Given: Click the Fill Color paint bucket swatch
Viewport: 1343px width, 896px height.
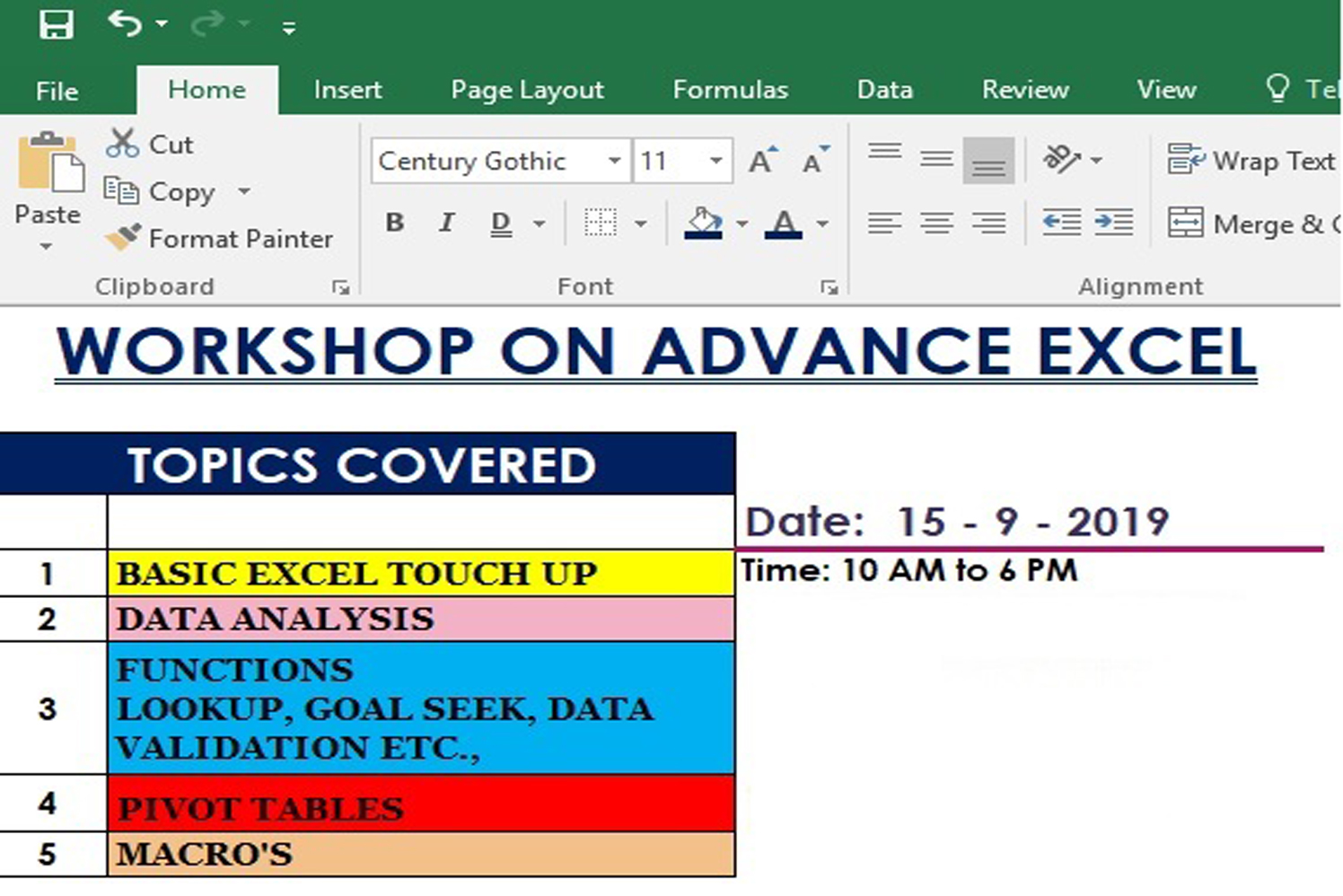Looking at the screenshot, I should 704,223.
